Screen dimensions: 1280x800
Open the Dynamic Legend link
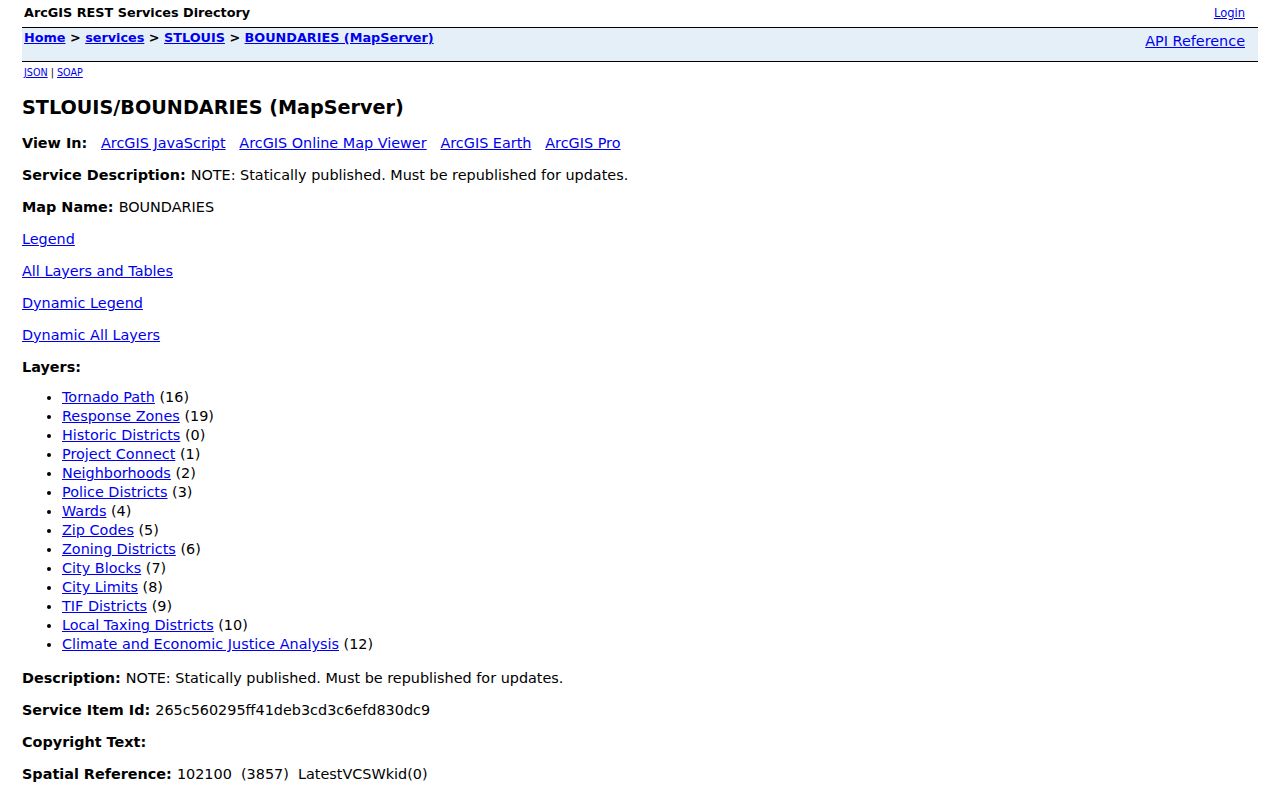(82, 303)
